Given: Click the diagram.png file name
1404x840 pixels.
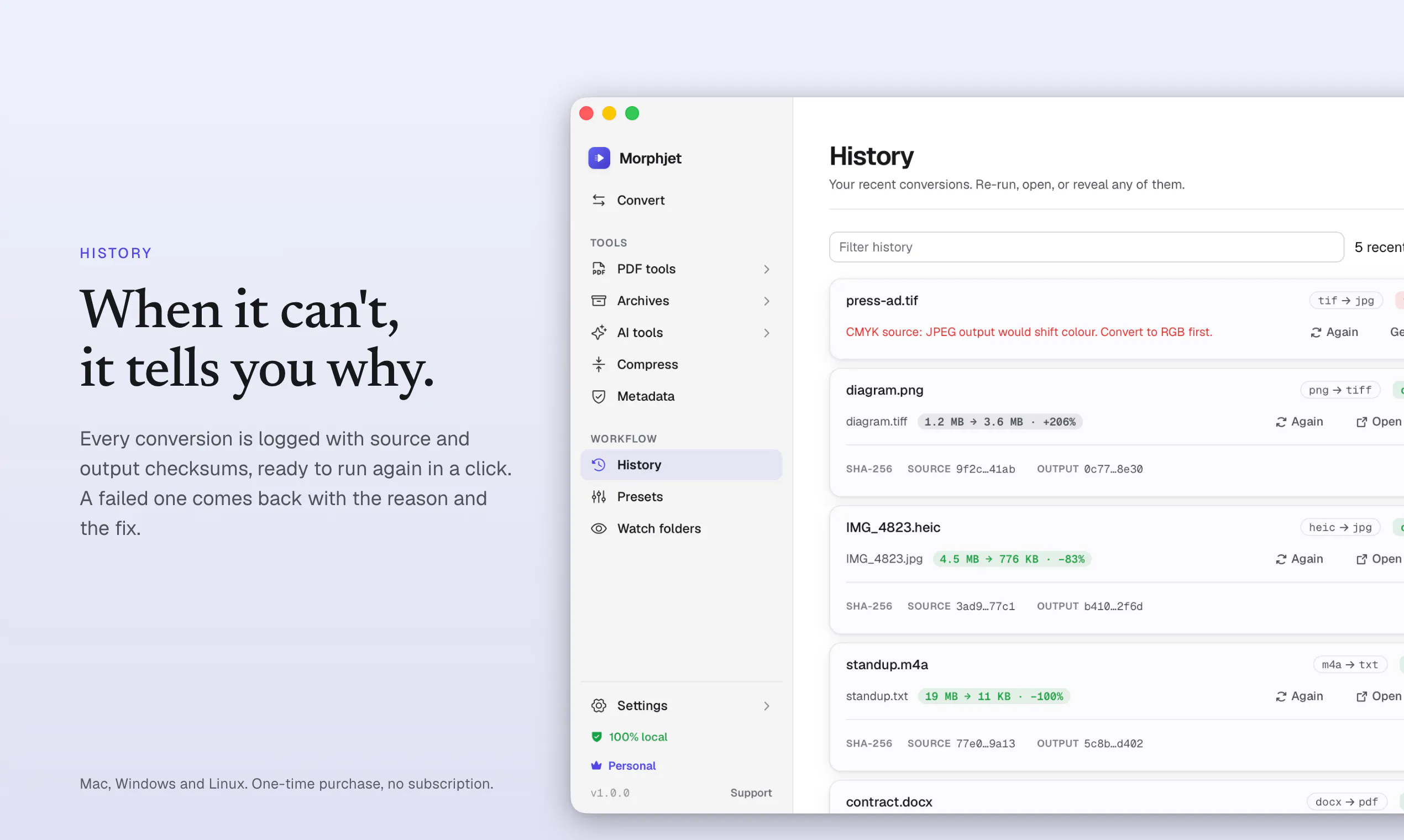Looking at the screenshot, I should click(884, 390).
